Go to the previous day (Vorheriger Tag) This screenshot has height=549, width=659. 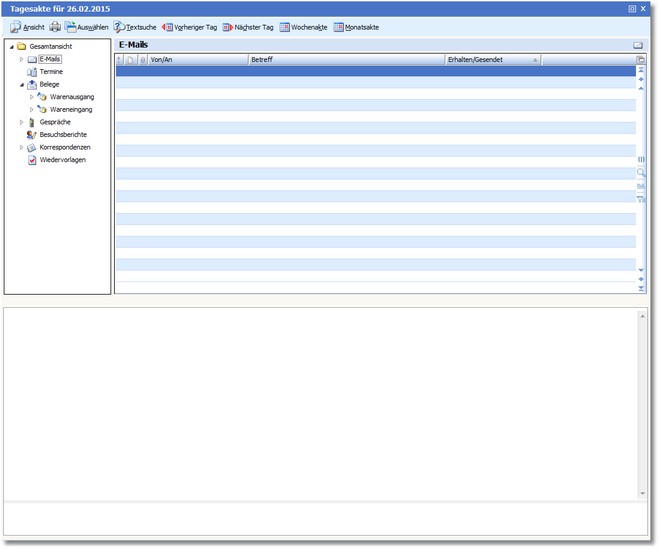[188, 27]
